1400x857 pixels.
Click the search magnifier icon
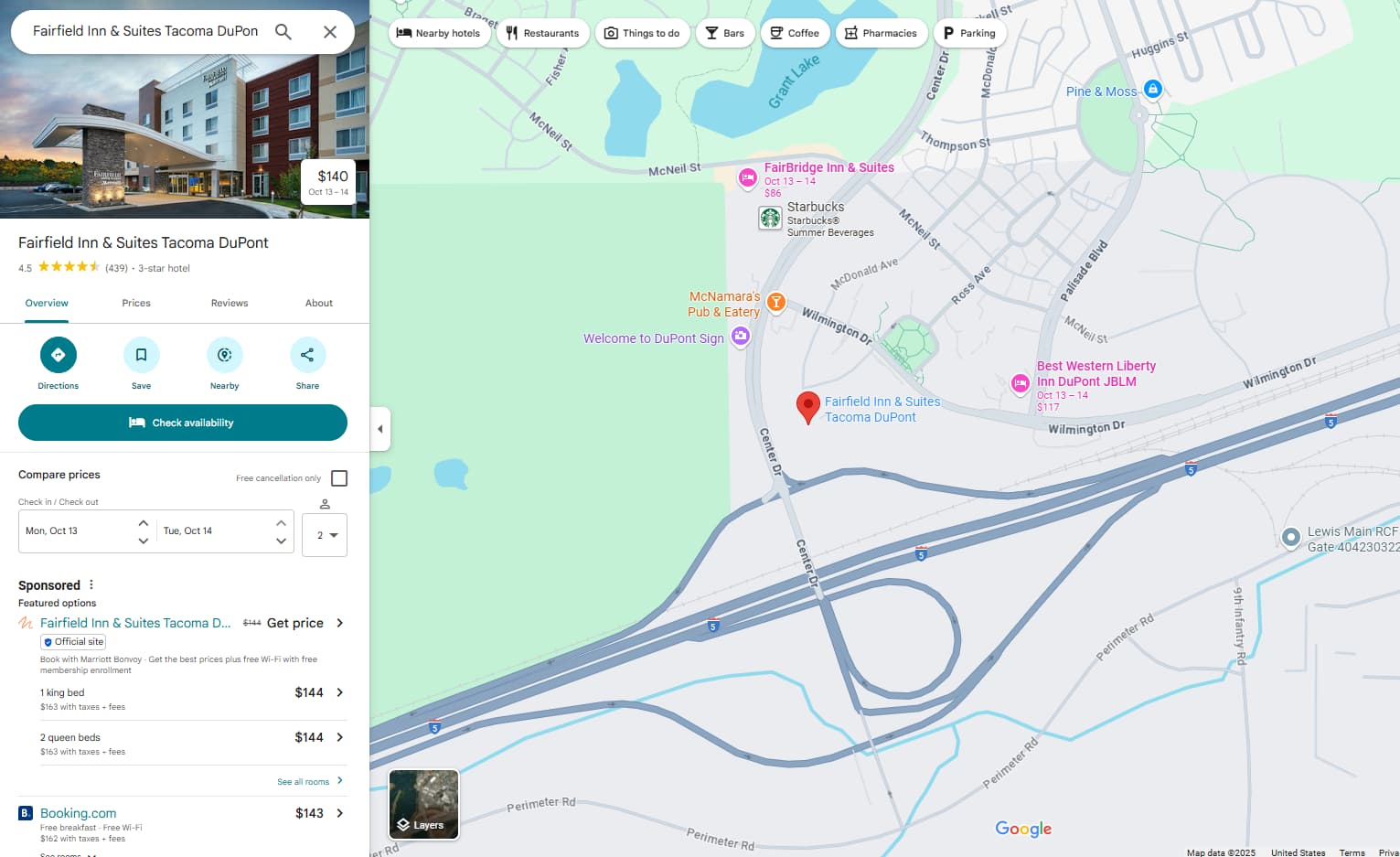[x=283, y=32]
